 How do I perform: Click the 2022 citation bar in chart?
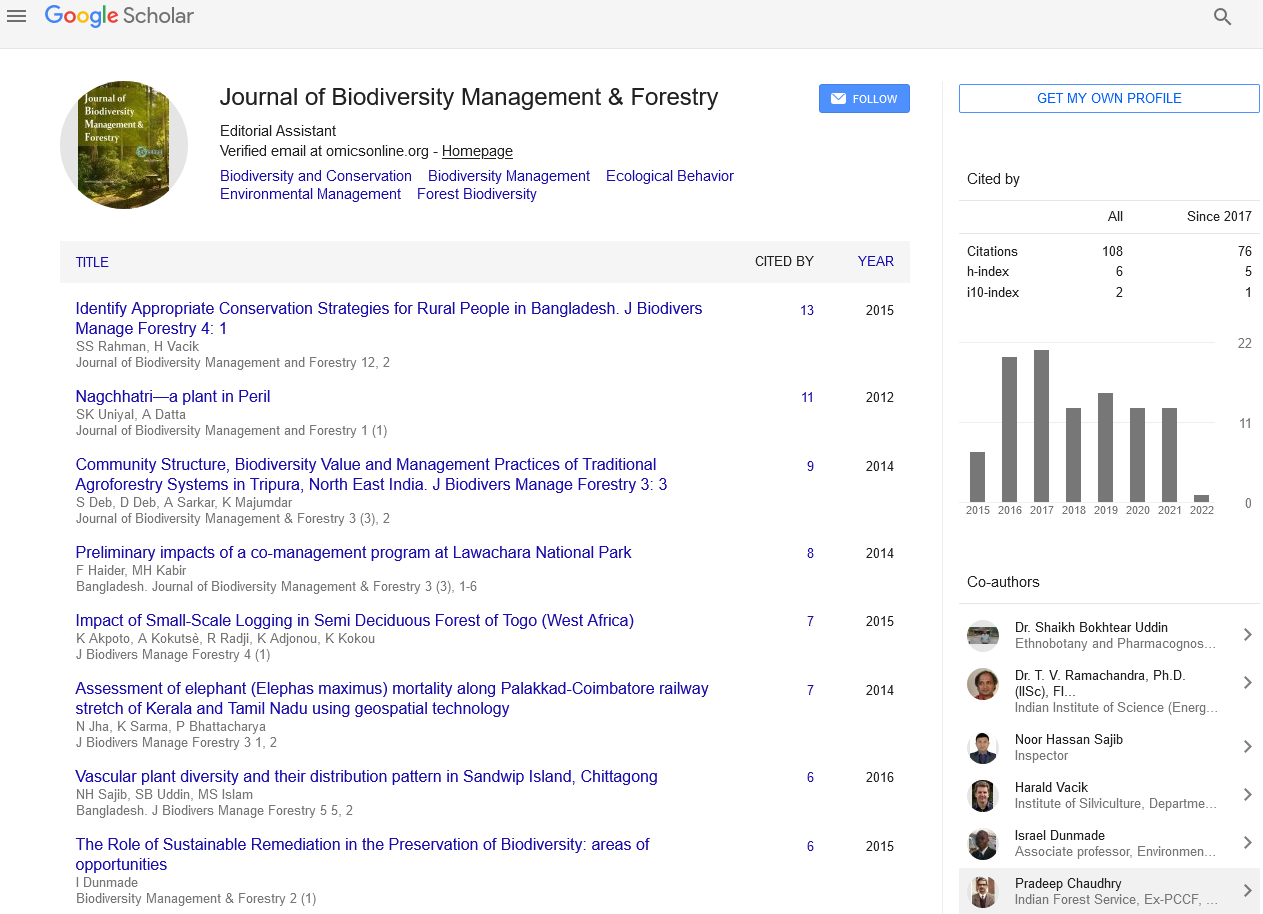pyautogui.click(x=1201, y=498)
